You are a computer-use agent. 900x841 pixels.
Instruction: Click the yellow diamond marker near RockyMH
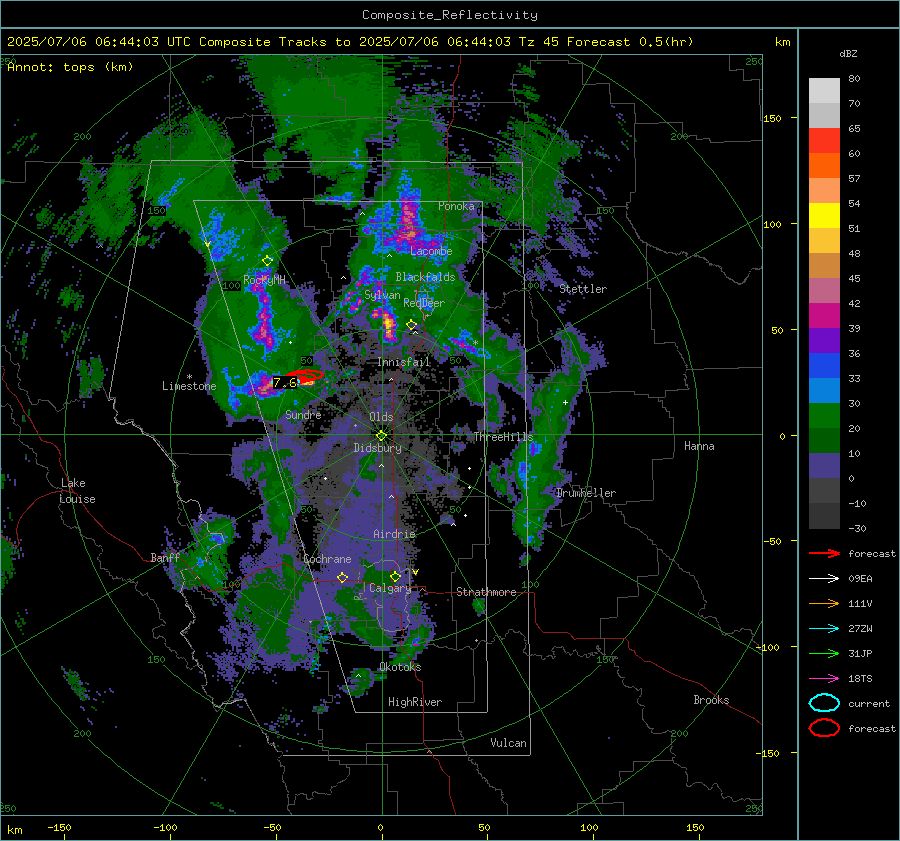[x=267, y=261]
